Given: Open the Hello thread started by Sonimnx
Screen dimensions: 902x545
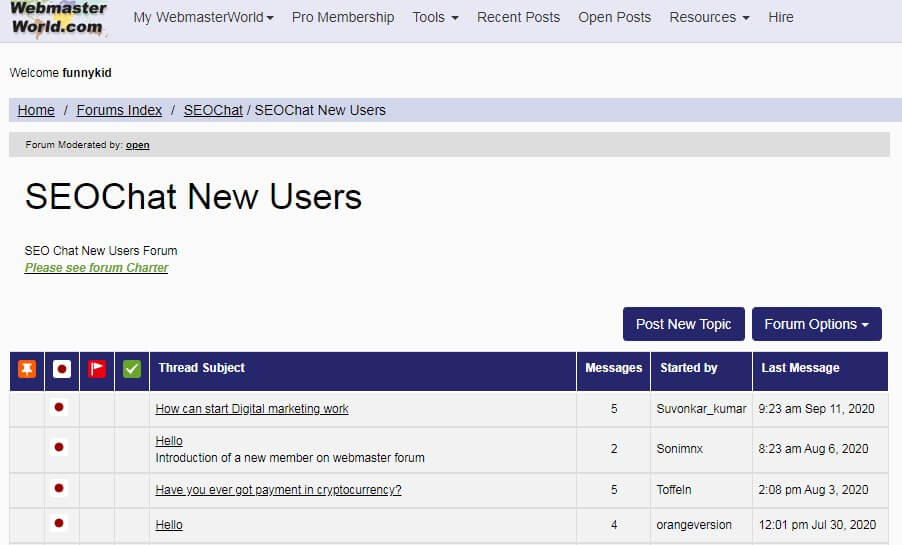Looking at the screenshot, I should point(169,441).
